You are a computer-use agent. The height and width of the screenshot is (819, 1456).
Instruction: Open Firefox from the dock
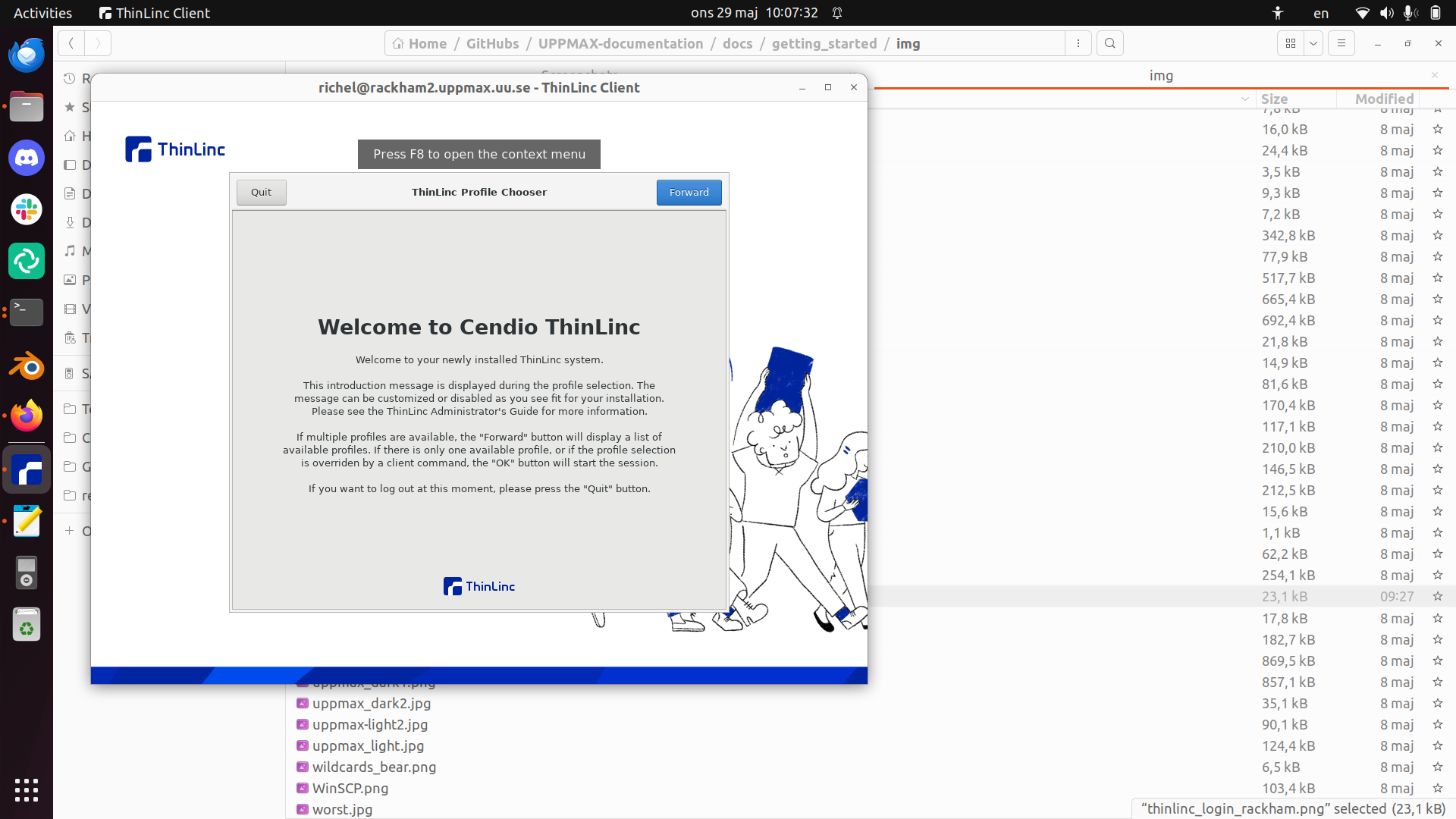click(x=27, y=416)
